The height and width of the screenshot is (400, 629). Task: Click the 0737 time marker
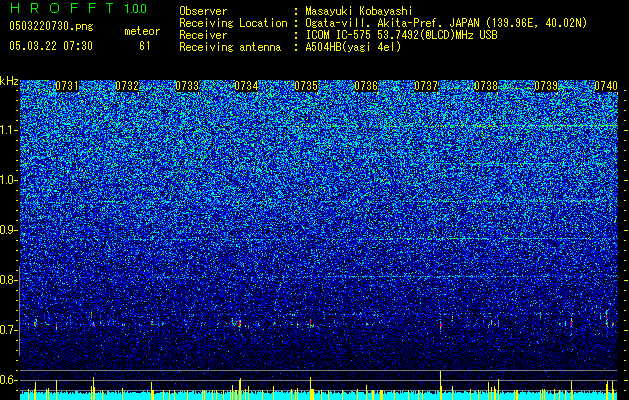point(426,86)
